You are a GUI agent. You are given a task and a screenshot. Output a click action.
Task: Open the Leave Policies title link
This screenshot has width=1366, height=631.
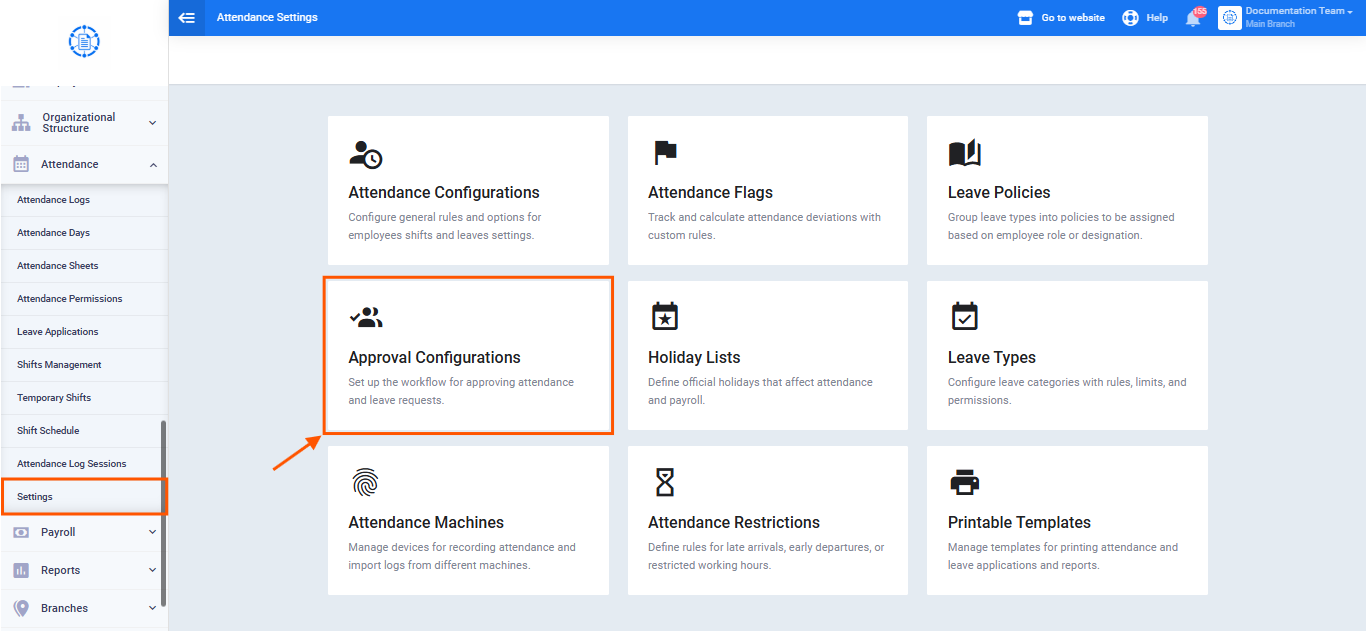pos(999,192)
